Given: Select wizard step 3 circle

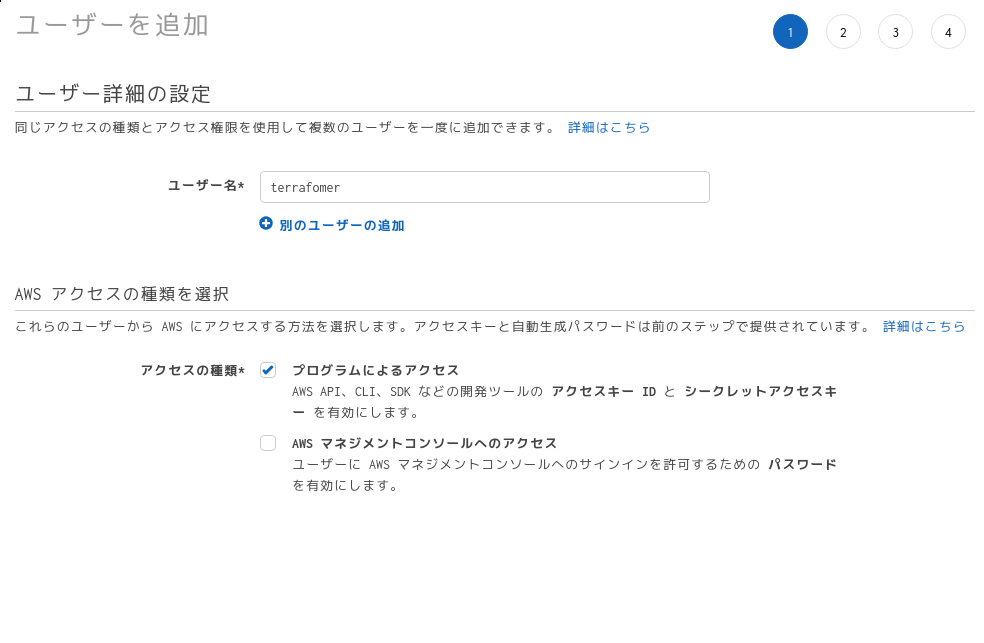Looking at the screenshot, I should pos(896,31).
